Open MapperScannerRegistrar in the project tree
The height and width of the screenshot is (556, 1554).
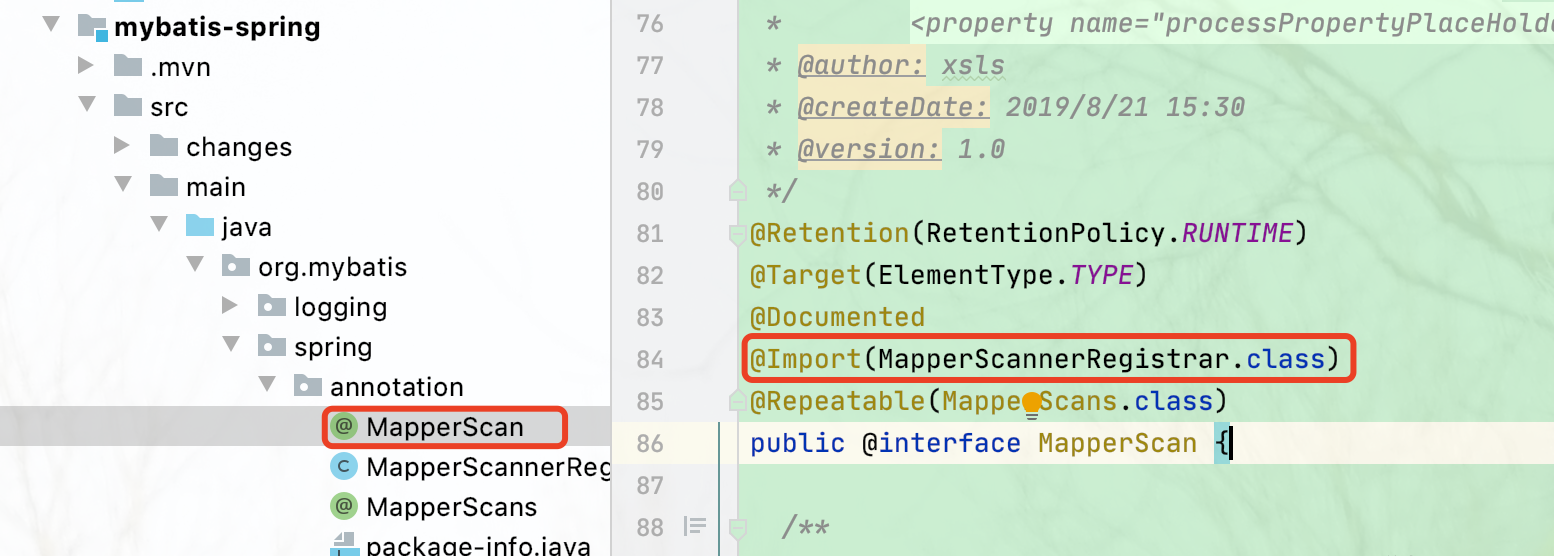(x=488, y=467)
